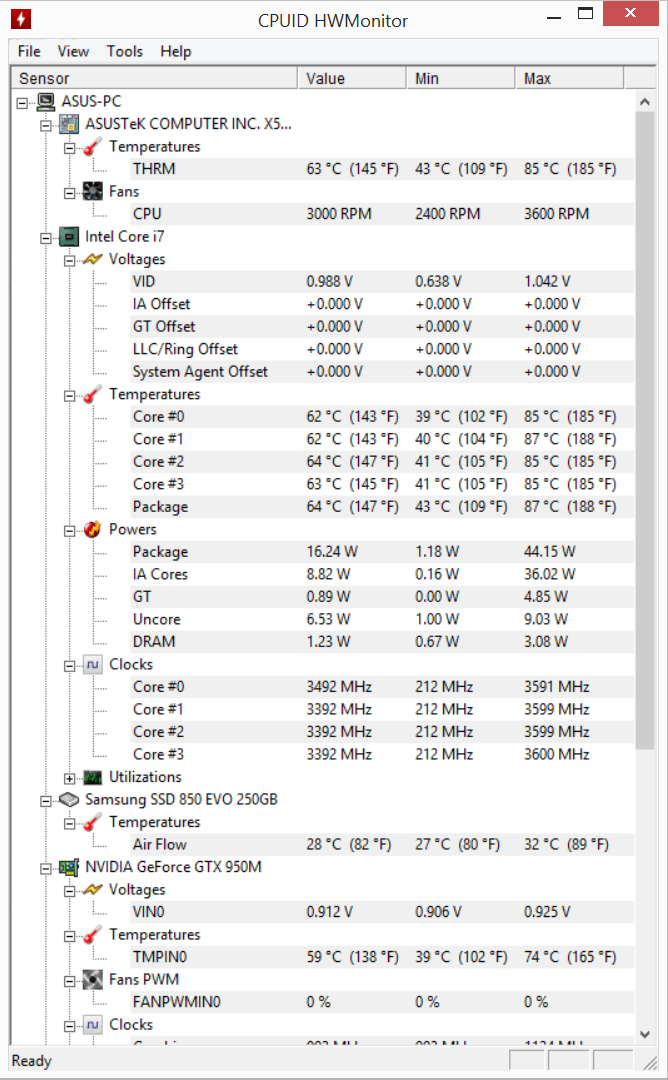Image resolution: width=668 pixels, height=1080 pixels.
Task: Click the Value column header
Action: click(352, 79)
